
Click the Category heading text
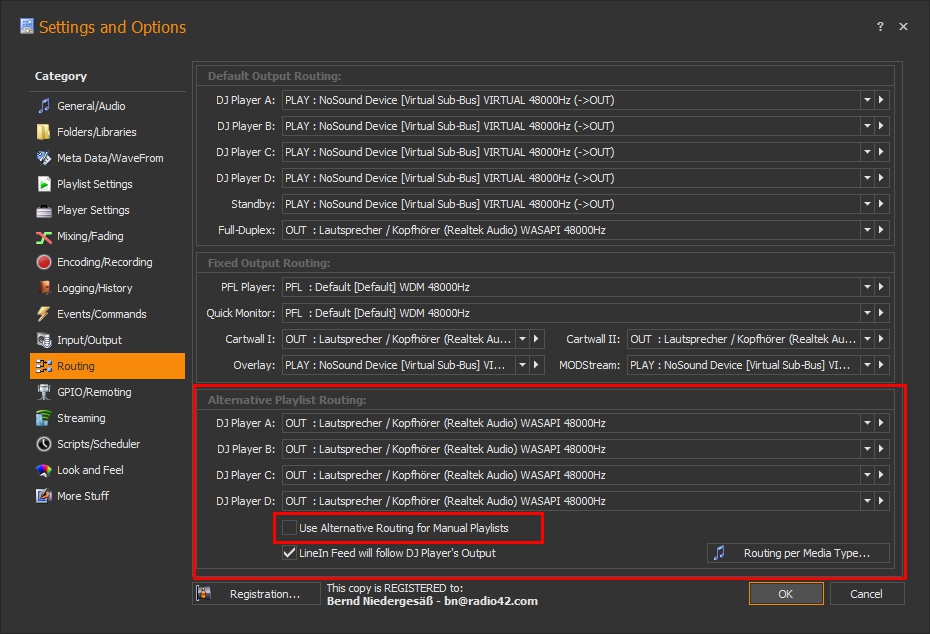[x=60, y=76]
